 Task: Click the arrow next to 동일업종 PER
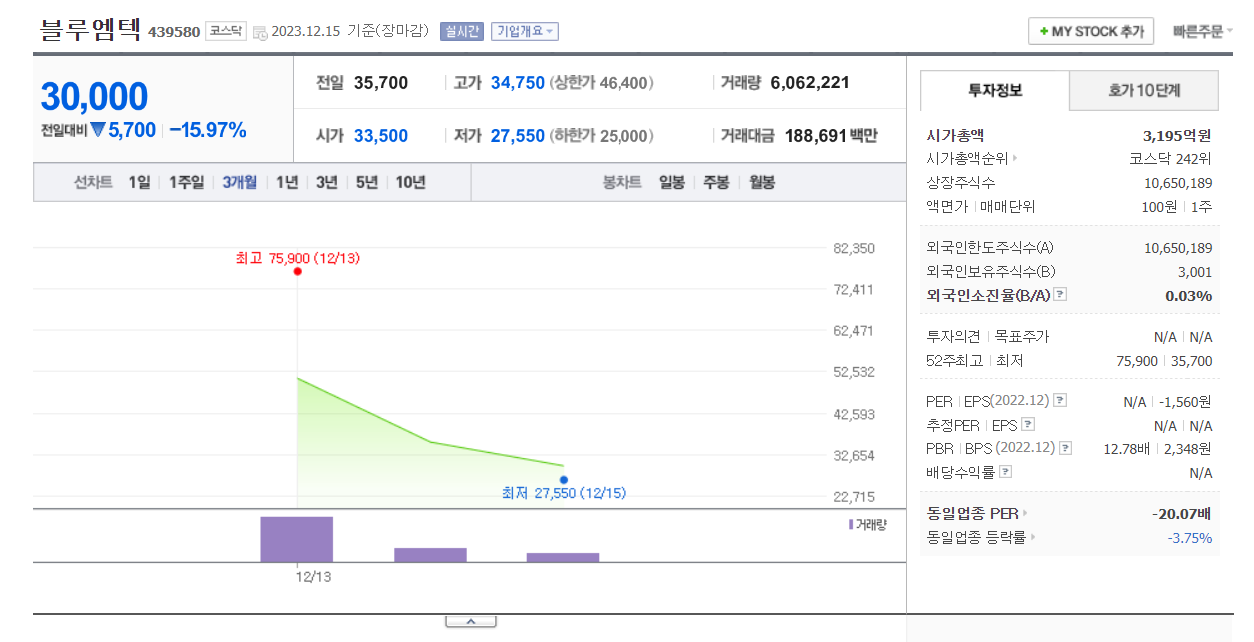point(1025,514)
